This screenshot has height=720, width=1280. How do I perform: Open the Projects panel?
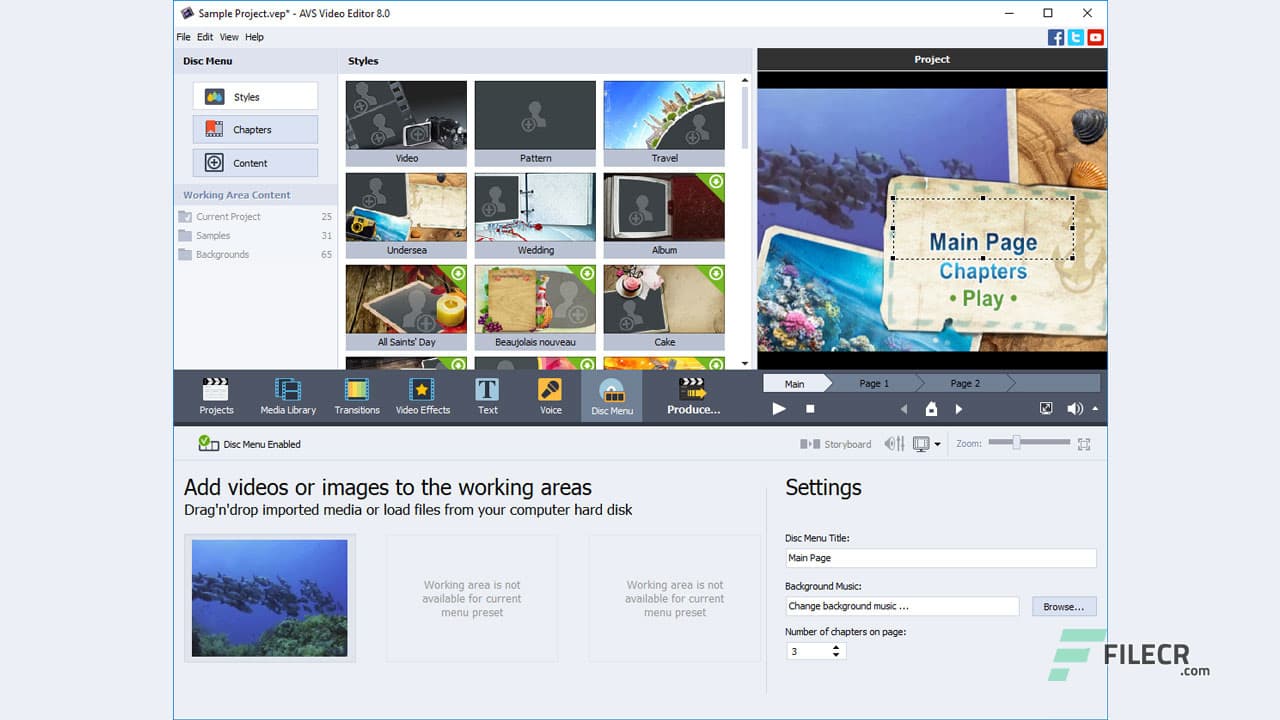coord(216,395)
